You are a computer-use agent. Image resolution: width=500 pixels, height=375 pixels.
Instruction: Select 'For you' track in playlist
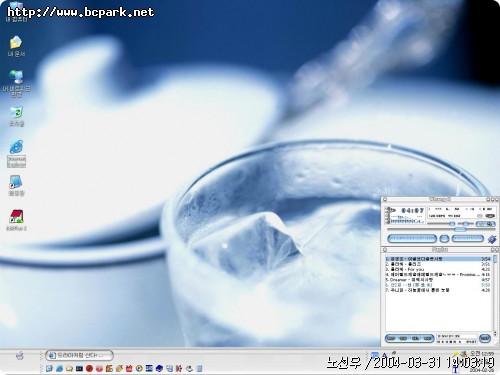pos(438,269)
